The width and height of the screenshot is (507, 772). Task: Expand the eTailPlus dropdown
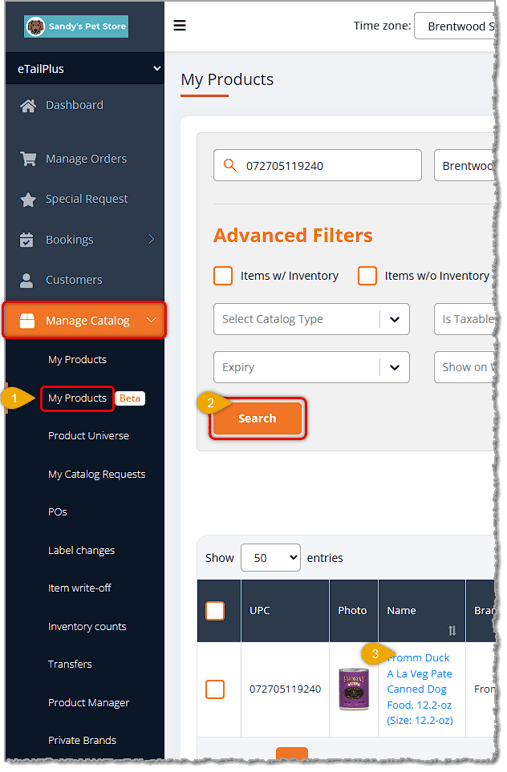point(85,69)
